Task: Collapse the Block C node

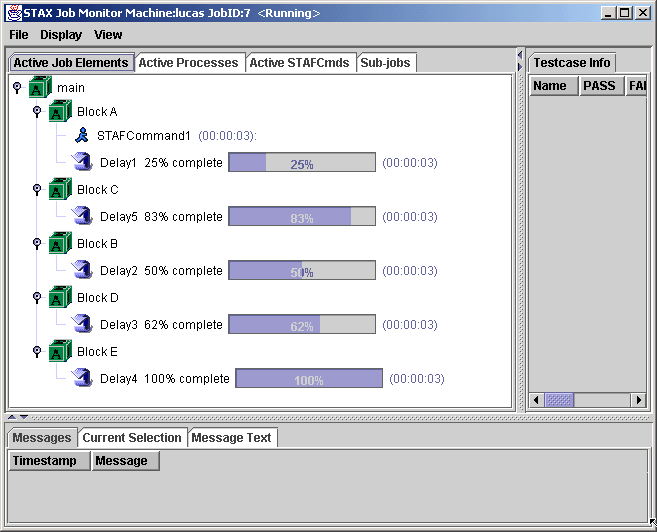Action: coord(37,189)
